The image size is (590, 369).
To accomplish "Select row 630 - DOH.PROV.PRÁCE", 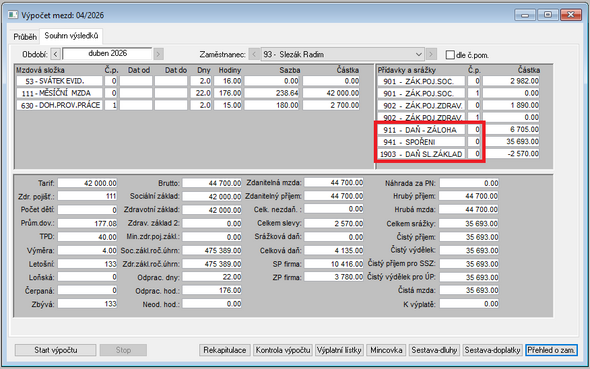I will (59, 105).
